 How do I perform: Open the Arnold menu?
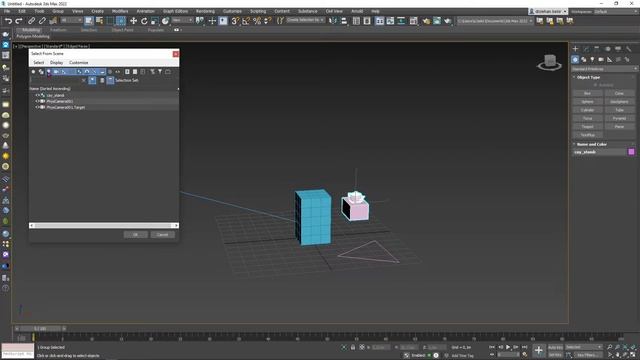357,11
